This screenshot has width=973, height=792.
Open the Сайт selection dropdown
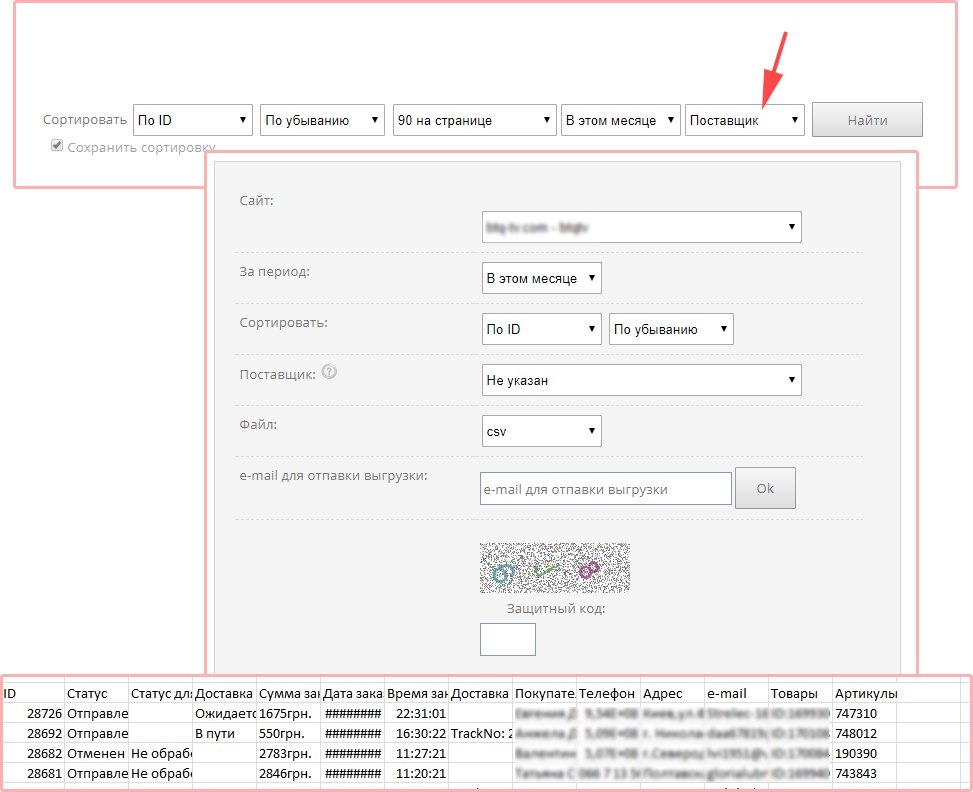click(641, 227)
